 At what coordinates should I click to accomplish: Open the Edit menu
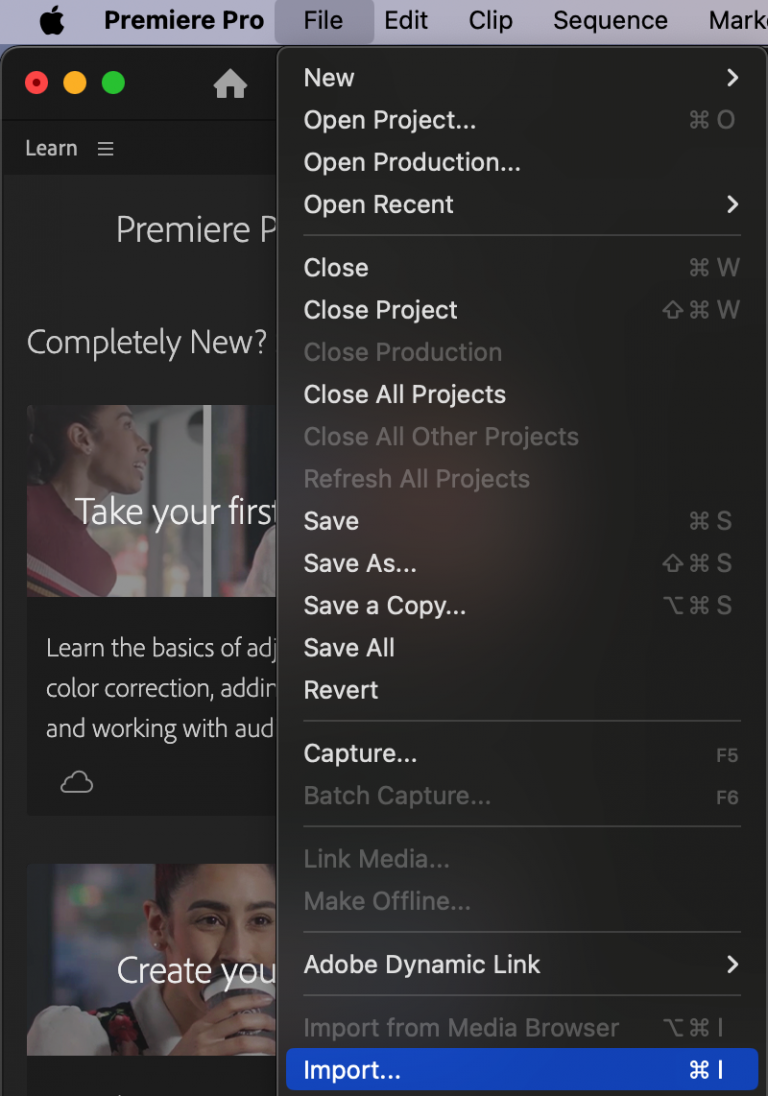tap(406, 20)
